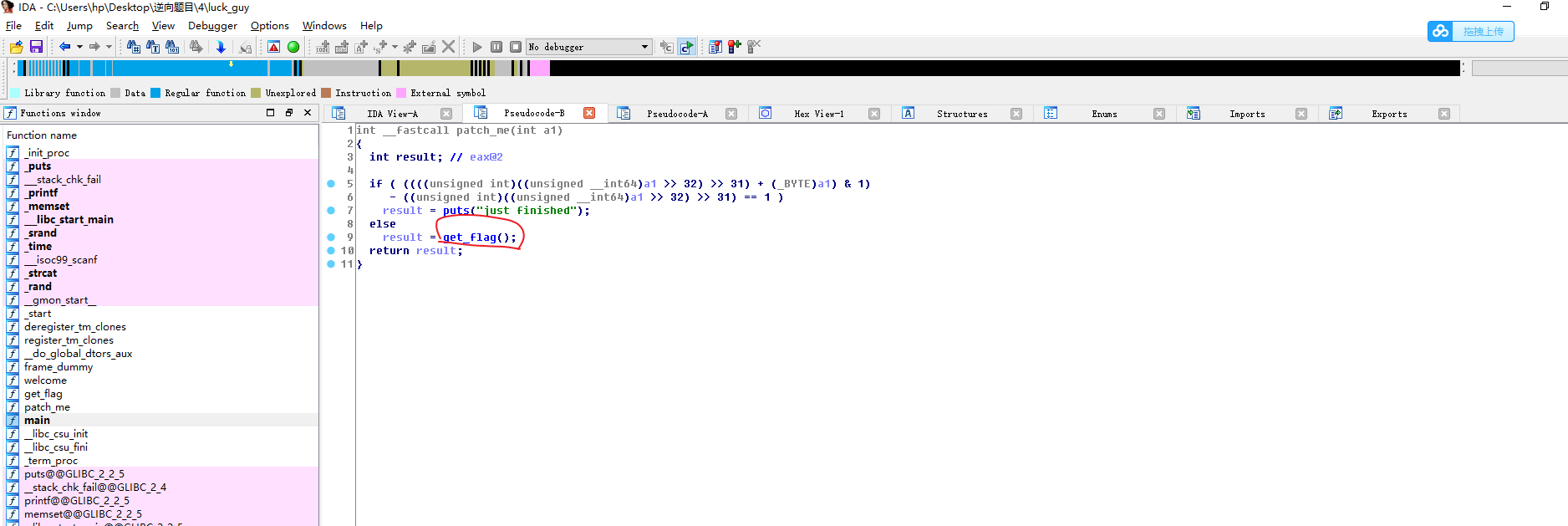1568x526 pixels.
Task: Click the Open file folder icon
Action: click(16, 47)
